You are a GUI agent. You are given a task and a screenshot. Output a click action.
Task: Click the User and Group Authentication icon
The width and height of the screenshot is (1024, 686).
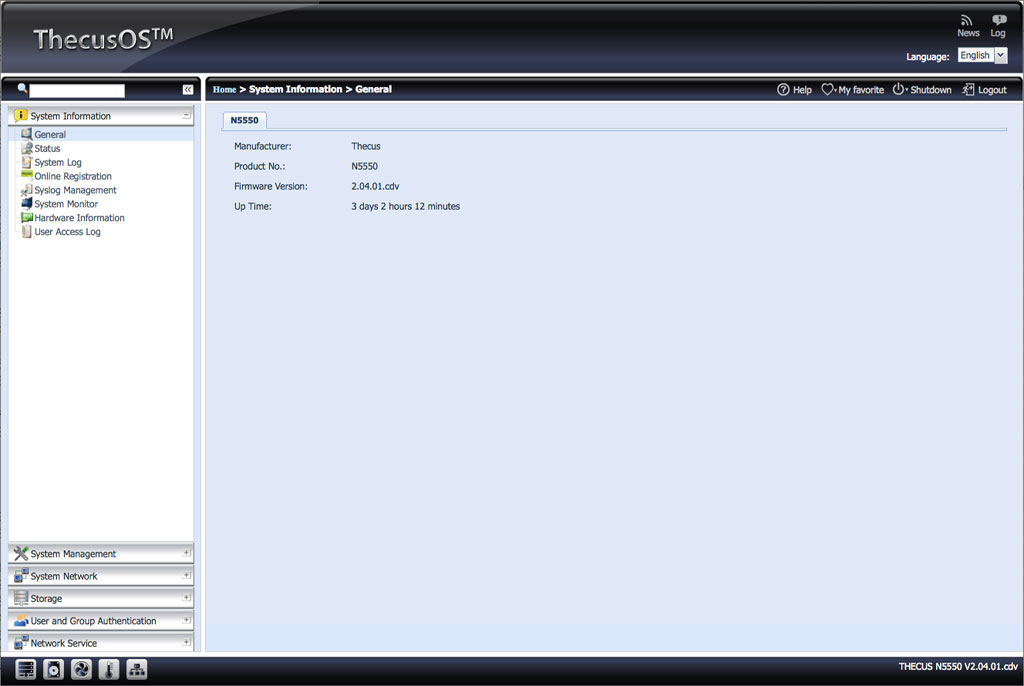coord(21,620)
